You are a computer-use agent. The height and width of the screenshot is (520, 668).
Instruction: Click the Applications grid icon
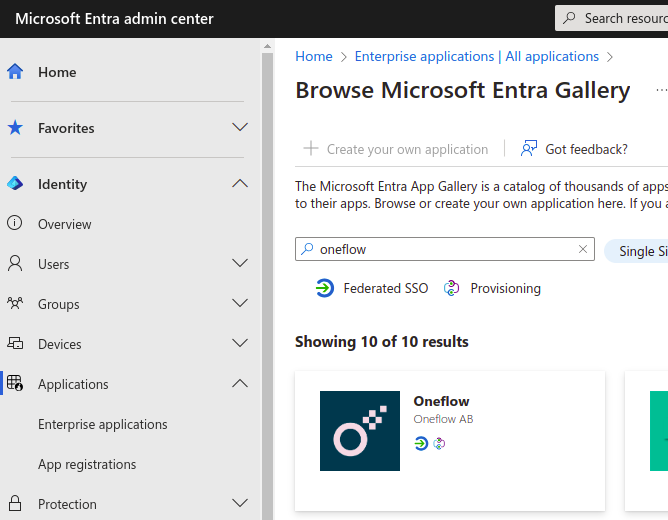[x=15, y=383]
